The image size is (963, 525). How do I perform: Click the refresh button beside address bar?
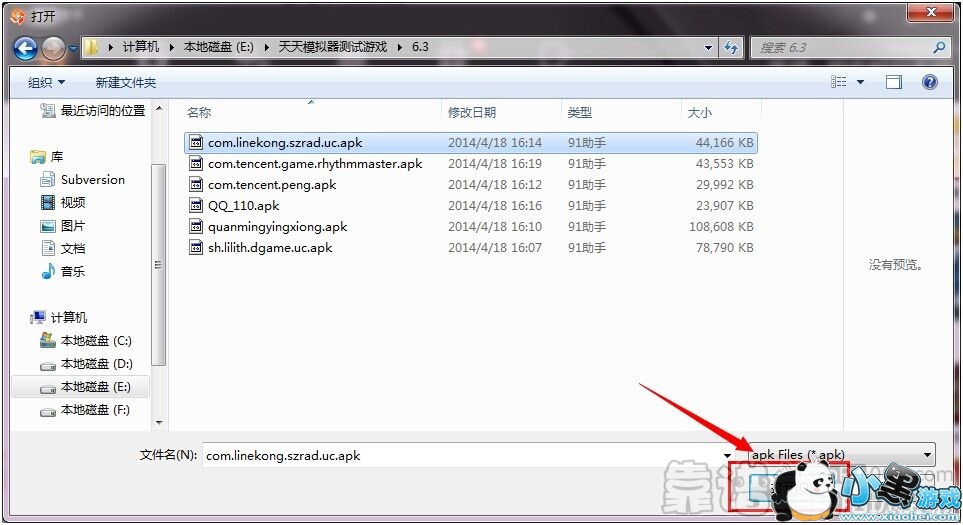[x=731, y=47]
